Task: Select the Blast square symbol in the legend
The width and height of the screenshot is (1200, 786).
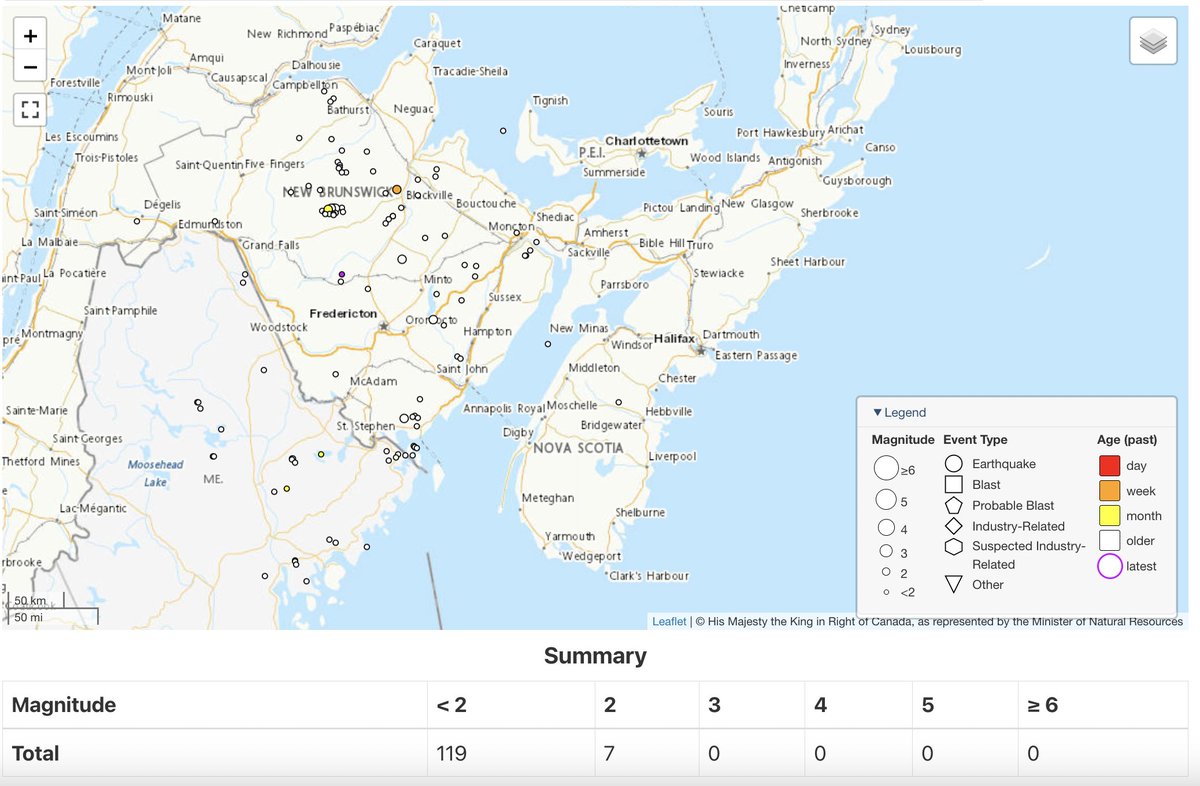Action: [x=952, y=483]
